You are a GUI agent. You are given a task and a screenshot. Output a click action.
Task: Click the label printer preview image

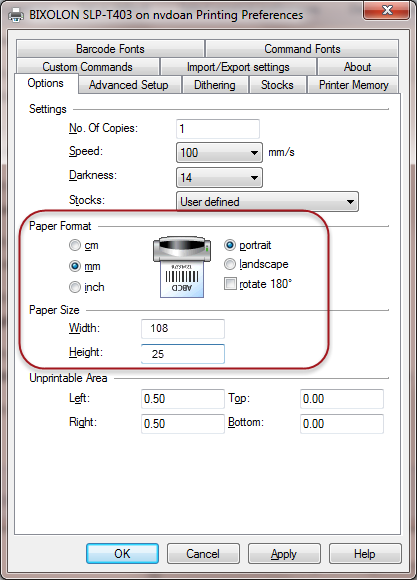182,267
